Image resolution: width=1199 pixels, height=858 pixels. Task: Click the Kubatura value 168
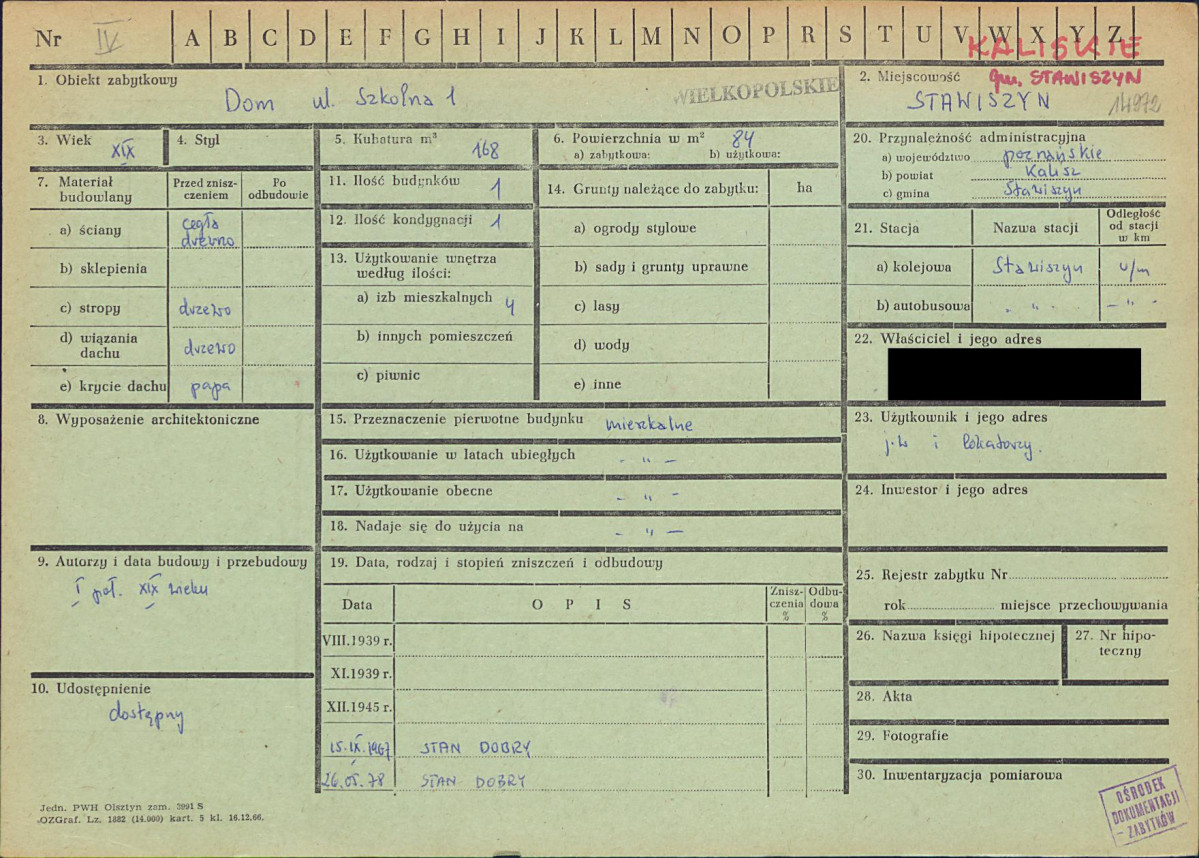(486, 150)
